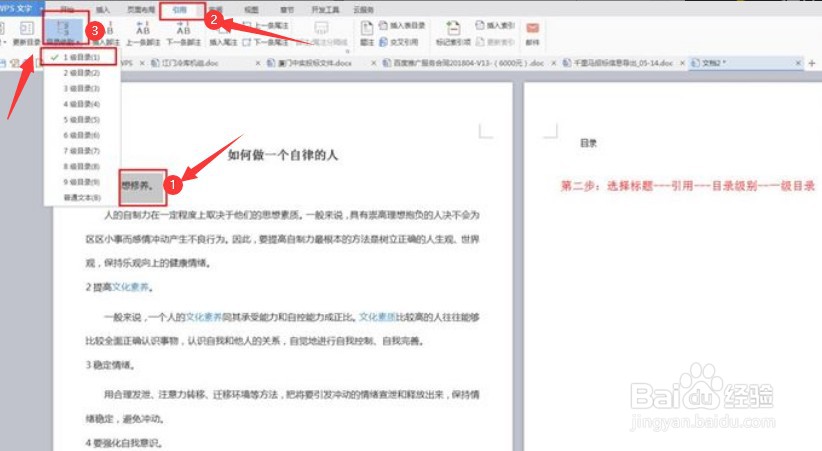
Task: Click 下一条尾注 next endnote
Action: click(x=266, y=42)
